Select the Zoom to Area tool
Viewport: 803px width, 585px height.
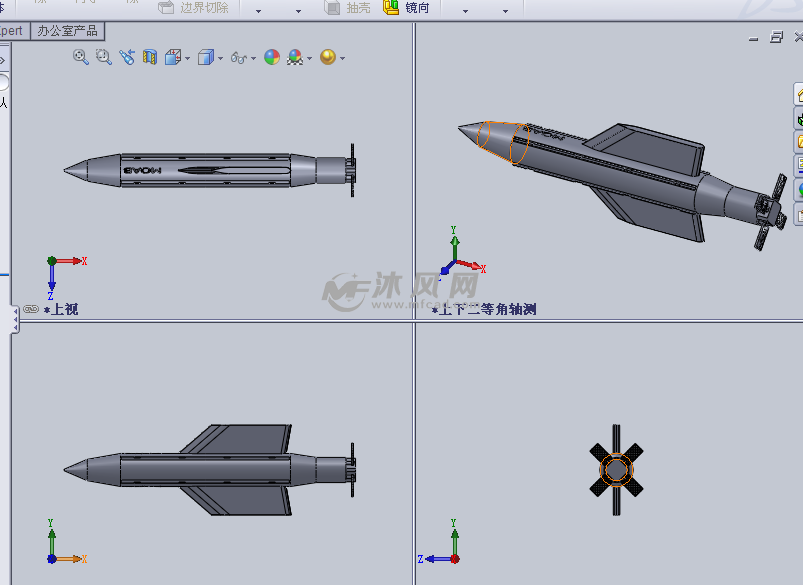104,57
